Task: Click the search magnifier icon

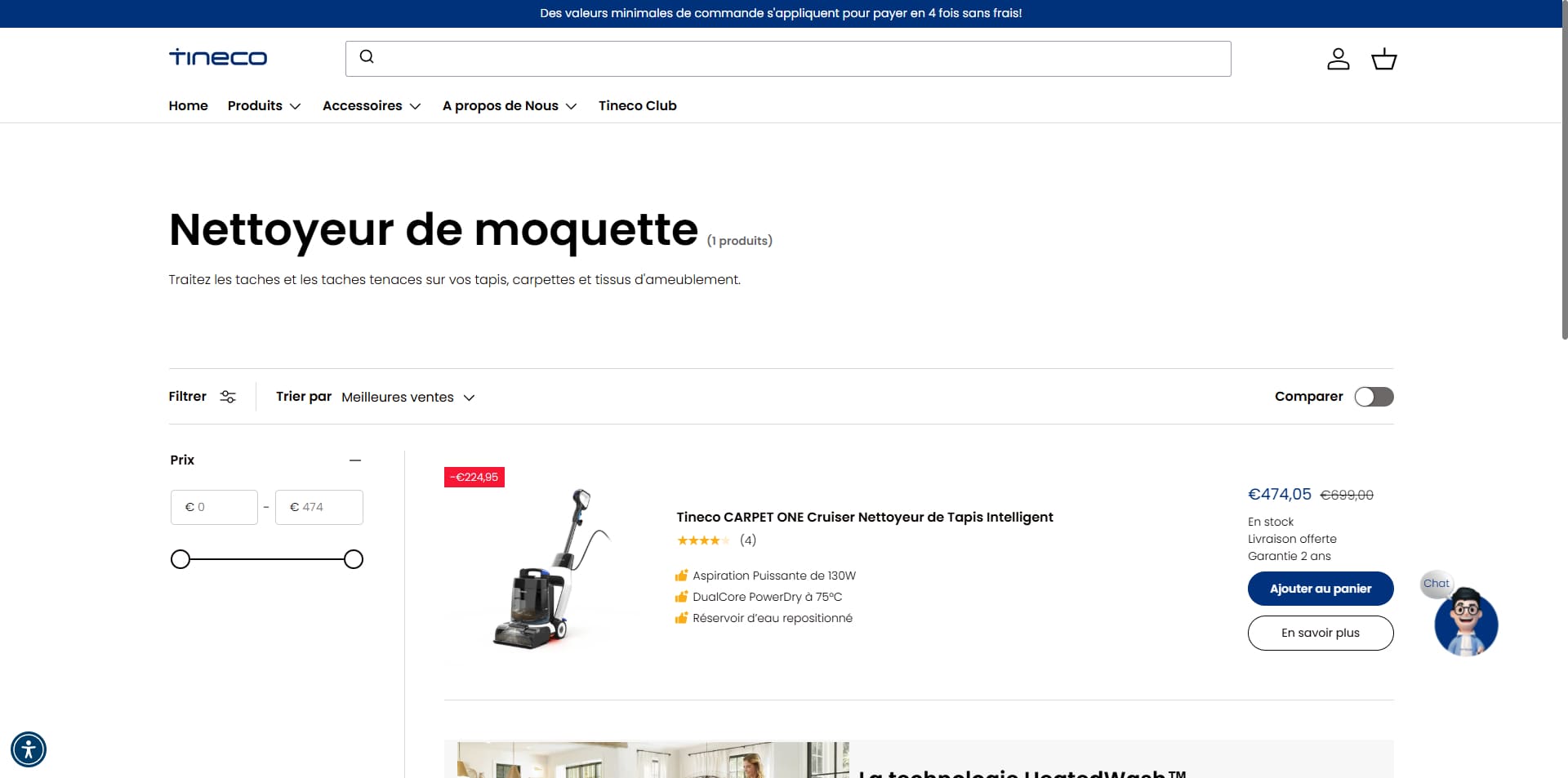Action: [367, 56]
